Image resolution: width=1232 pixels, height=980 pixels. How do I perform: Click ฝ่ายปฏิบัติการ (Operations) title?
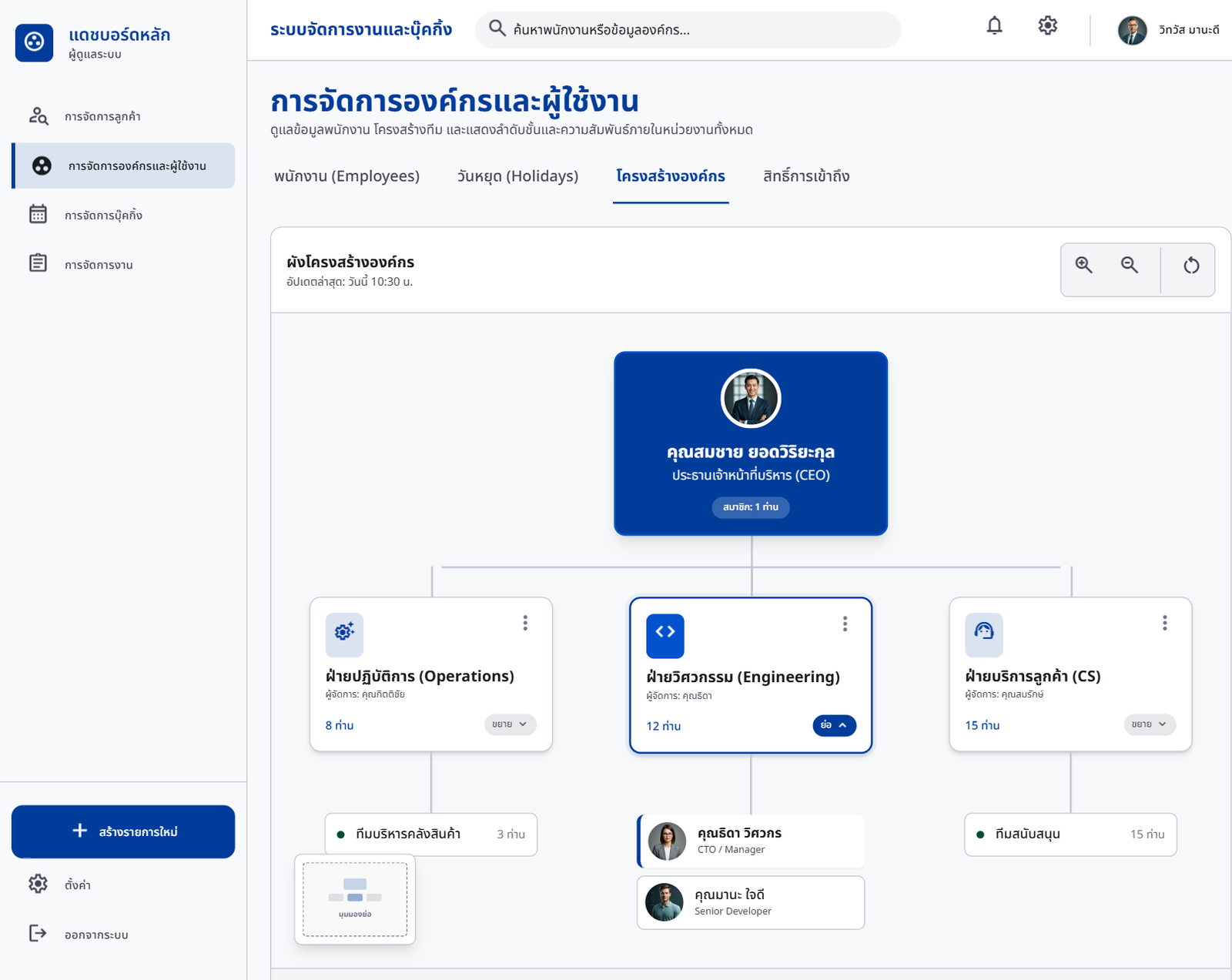[x=420, y=676]
